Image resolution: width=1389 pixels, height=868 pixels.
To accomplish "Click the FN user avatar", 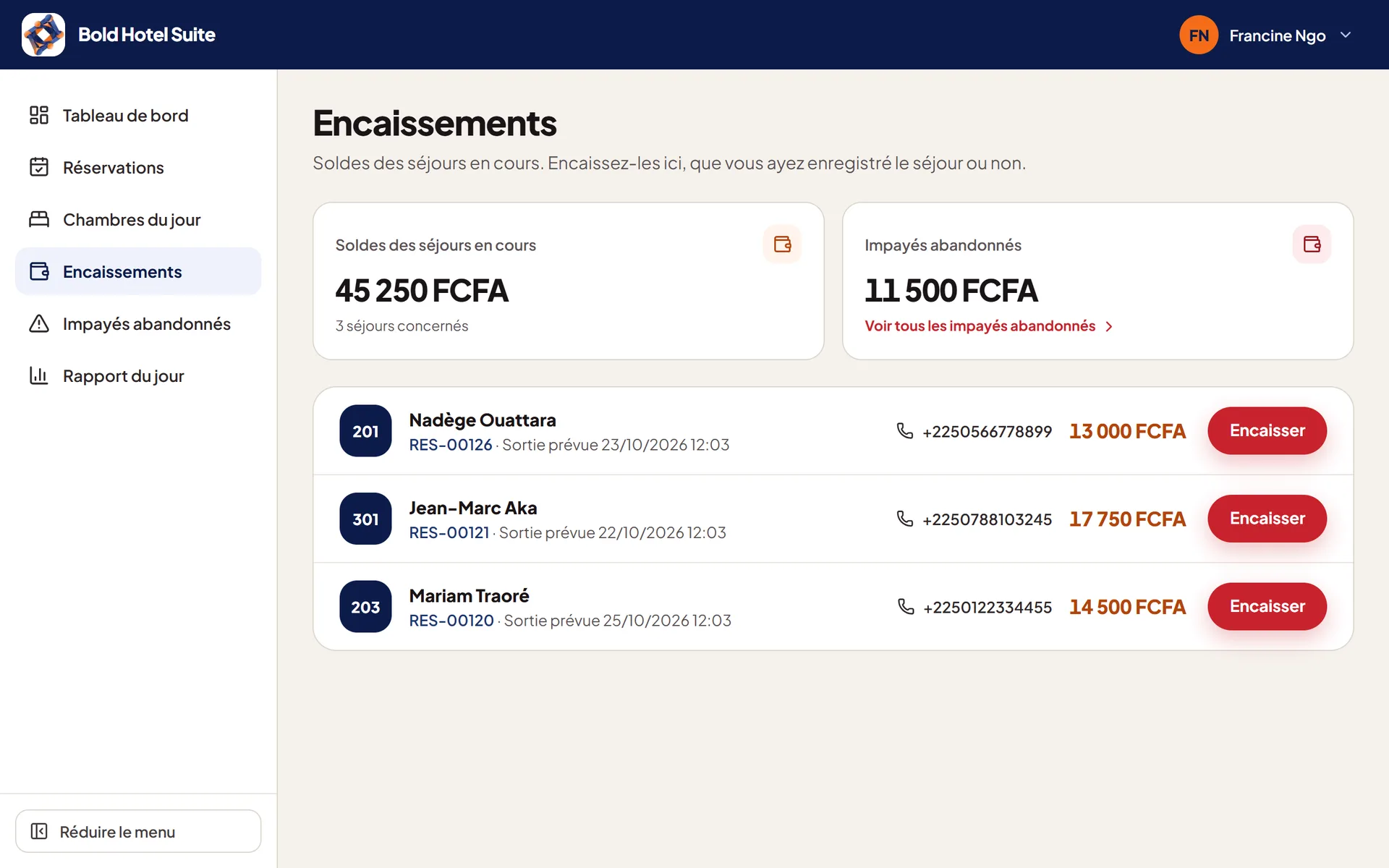I will [x=1199, y=35].
